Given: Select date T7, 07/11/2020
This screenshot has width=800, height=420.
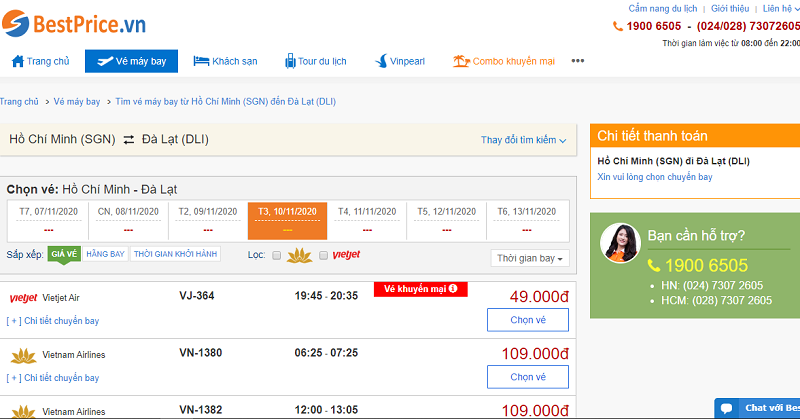Looking at the screenshot, I should pyautogui.click(x=48, y=220).
